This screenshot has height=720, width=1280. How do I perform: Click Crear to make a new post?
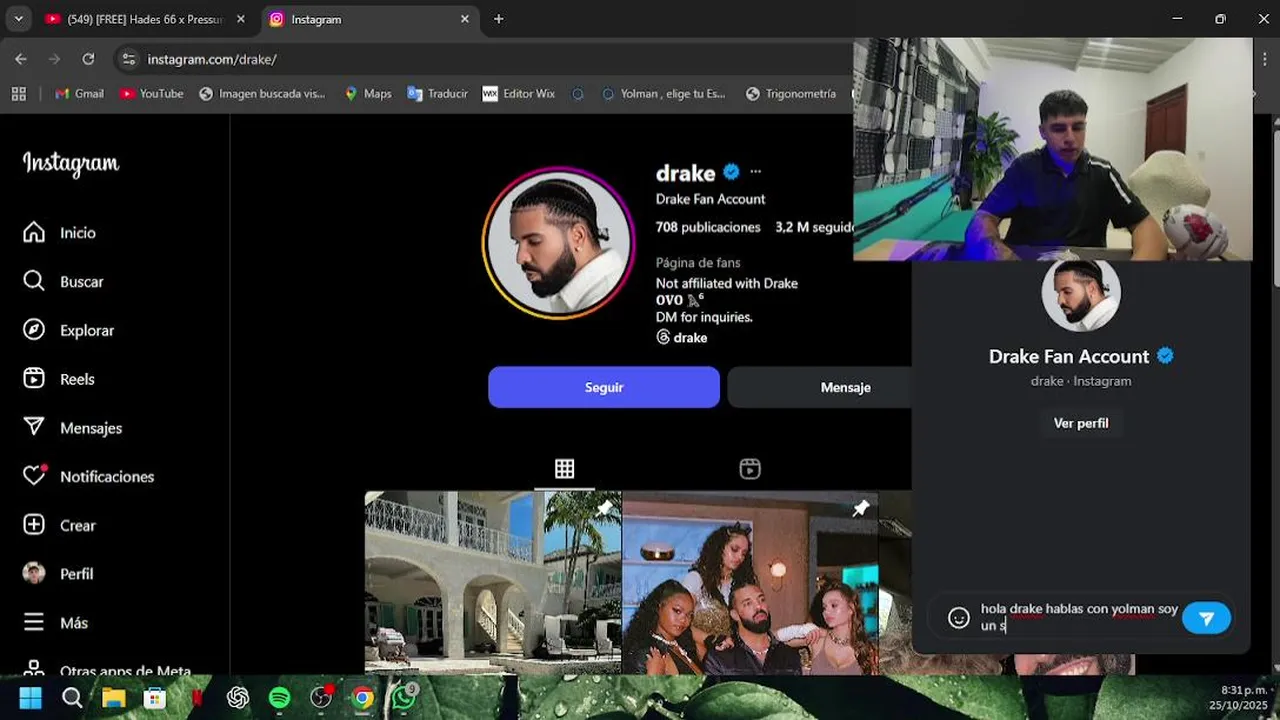(60, 525)
